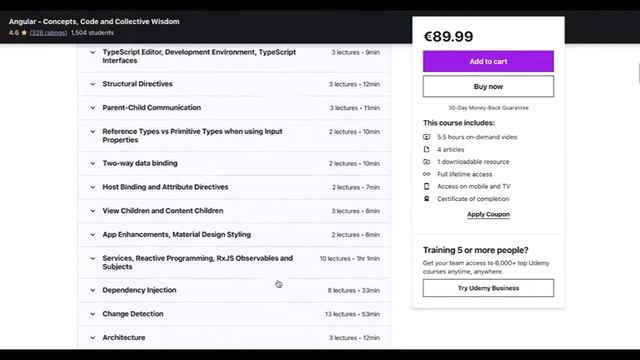Expand Host Binding and Attribute Directives chevron

pos(93,187)
